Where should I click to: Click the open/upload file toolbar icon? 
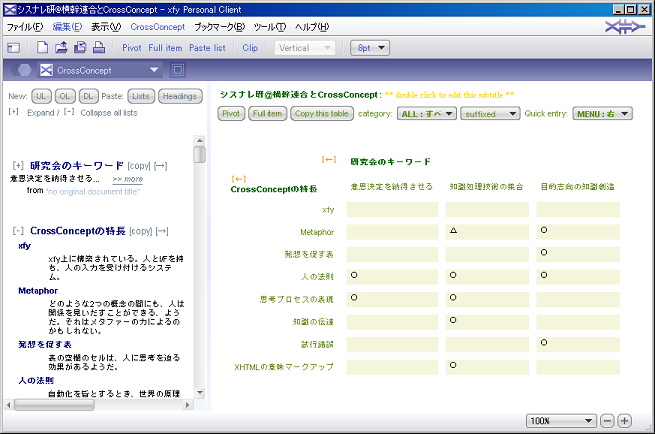[61, 48]
